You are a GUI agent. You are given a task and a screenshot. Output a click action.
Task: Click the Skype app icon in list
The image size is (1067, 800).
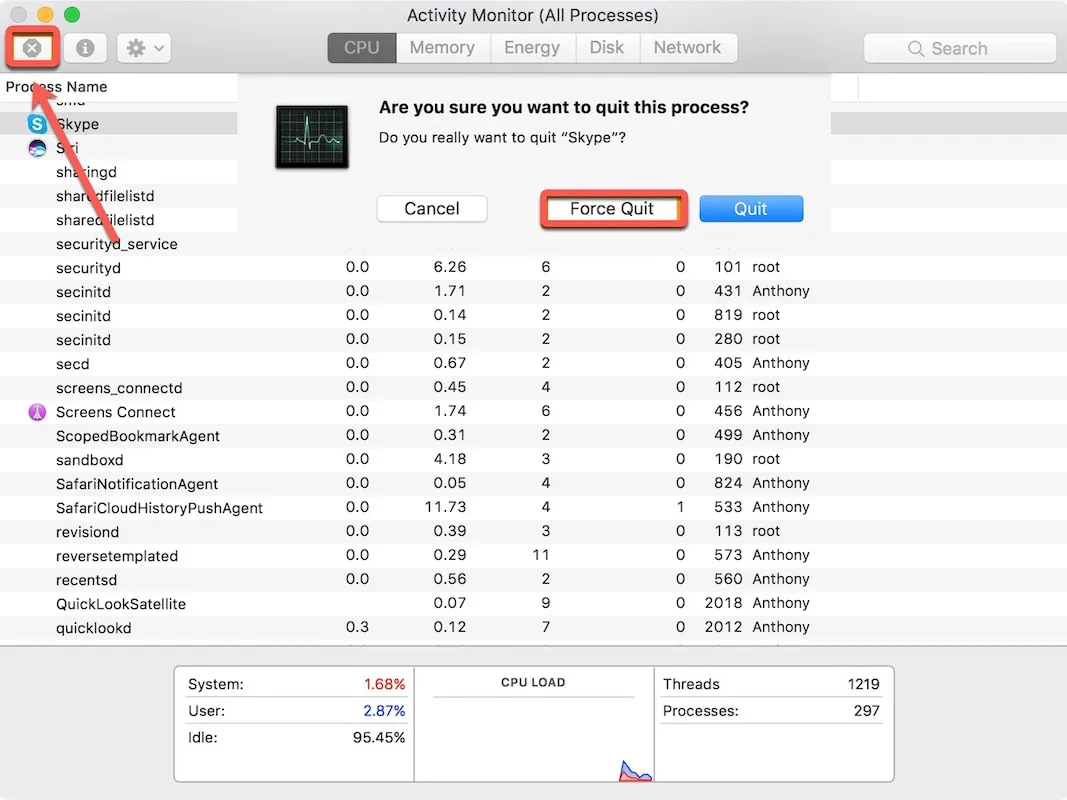click(37, 124)
